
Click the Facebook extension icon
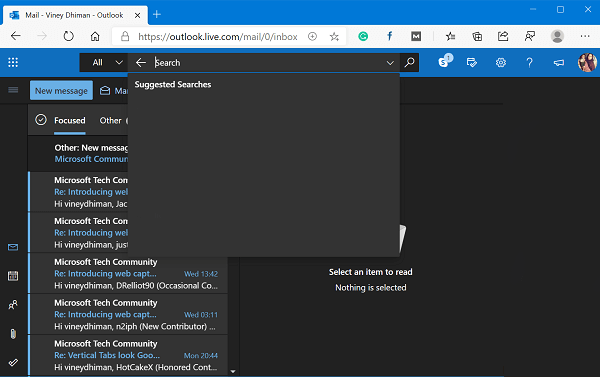[390, 36]
